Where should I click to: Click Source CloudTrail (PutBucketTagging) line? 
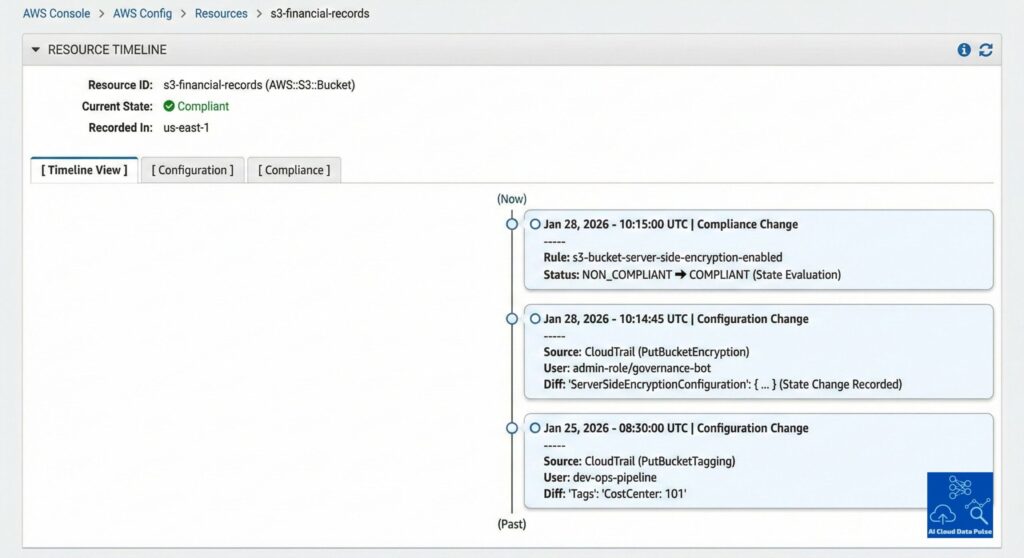coord(639,461)
